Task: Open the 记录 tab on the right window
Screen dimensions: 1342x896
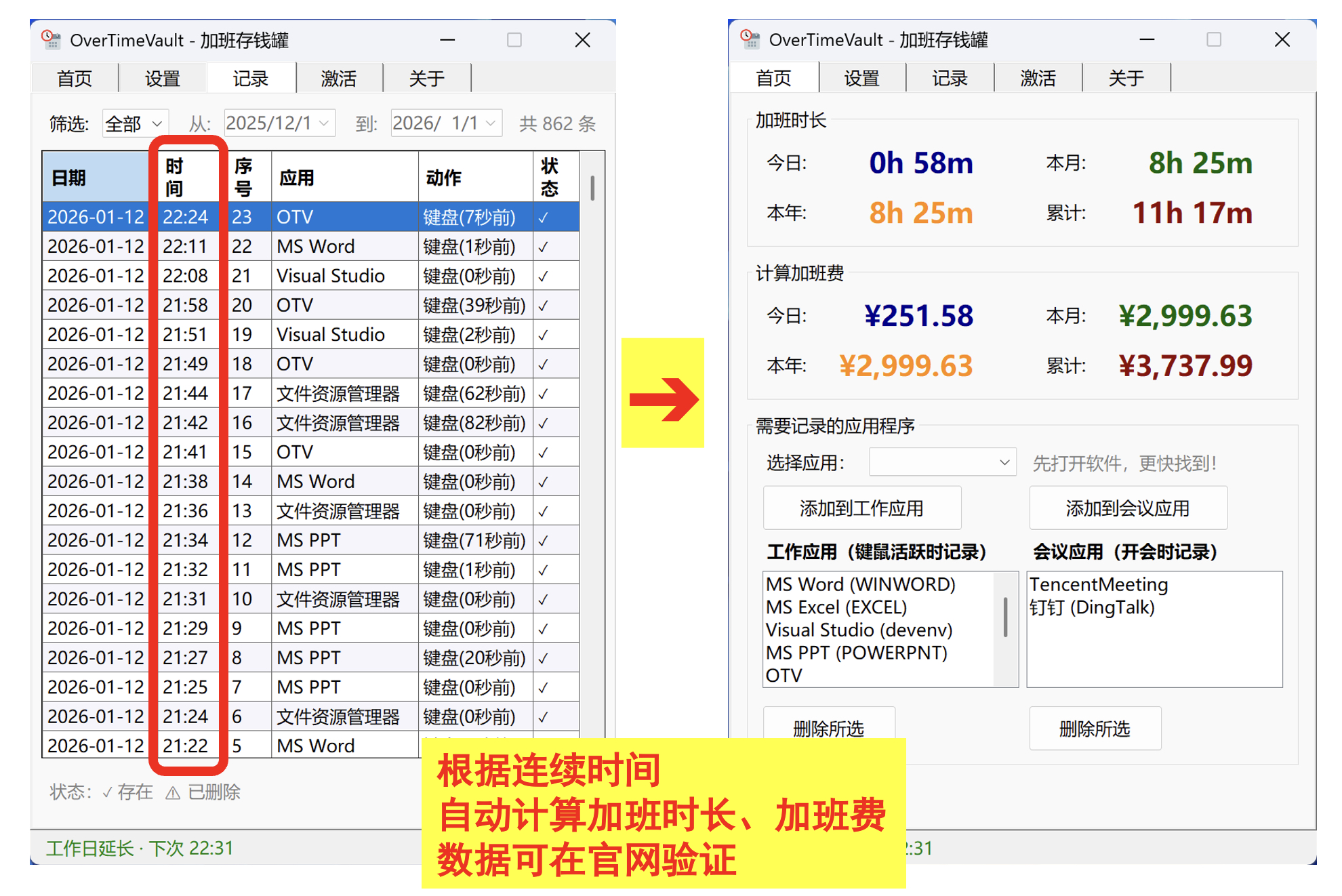Action: click(x=950, y=78)
